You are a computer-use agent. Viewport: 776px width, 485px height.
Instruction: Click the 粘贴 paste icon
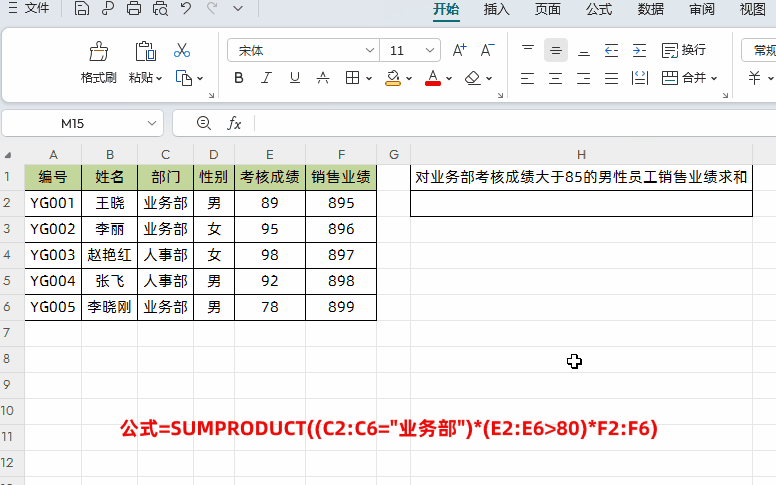[x=146, y=51]
